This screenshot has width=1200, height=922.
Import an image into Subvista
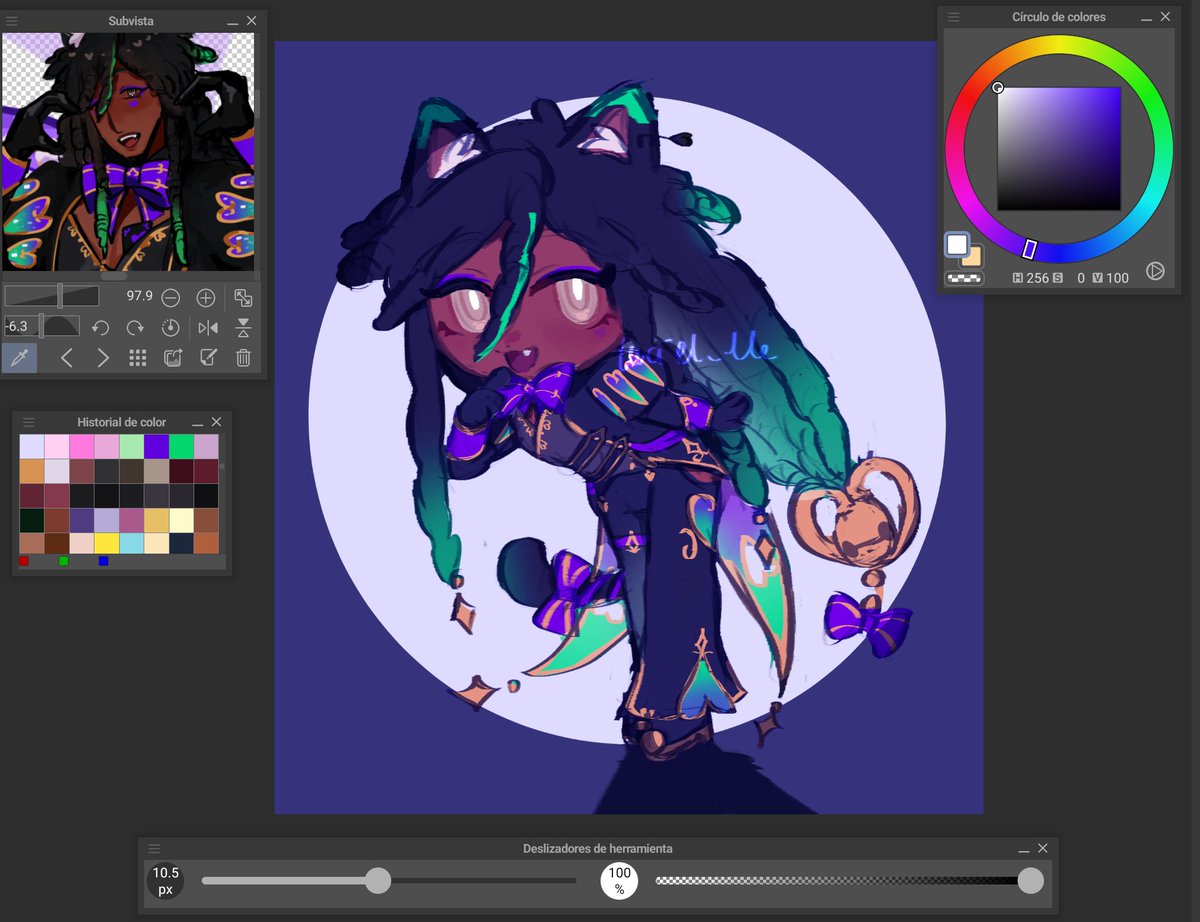coord(173,357)
